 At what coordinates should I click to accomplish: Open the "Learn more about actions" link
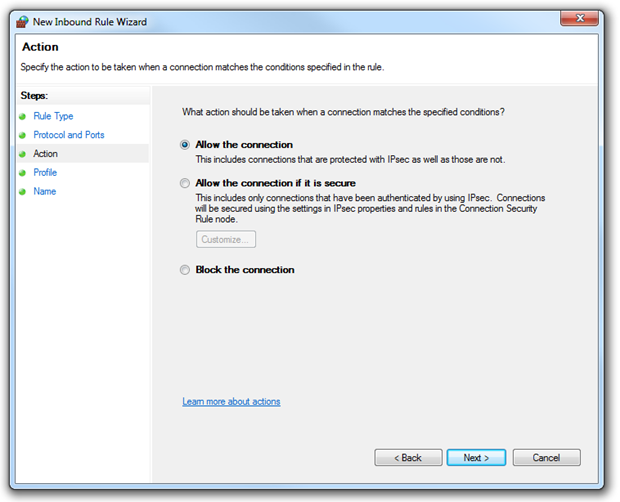pos(231,402)
